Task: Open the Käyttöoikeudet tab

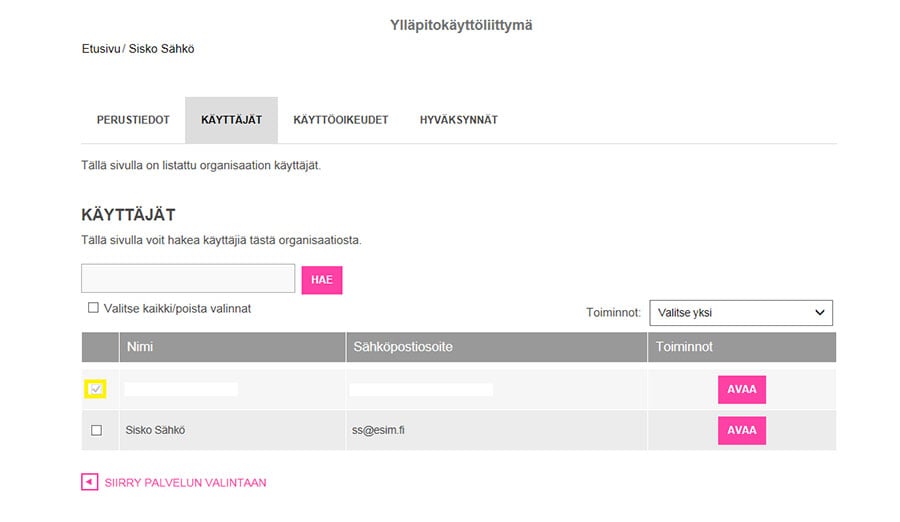Action: (x=341, y=120)
